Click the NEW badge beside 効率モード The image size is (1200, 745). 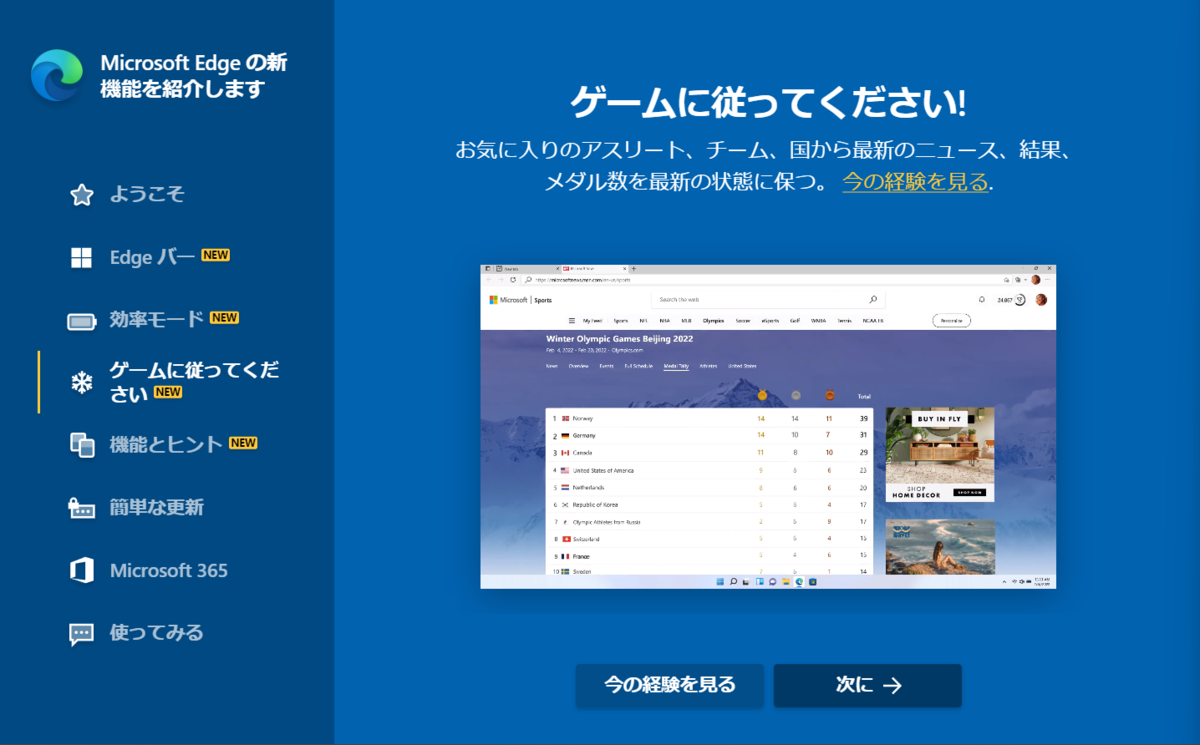224,318
